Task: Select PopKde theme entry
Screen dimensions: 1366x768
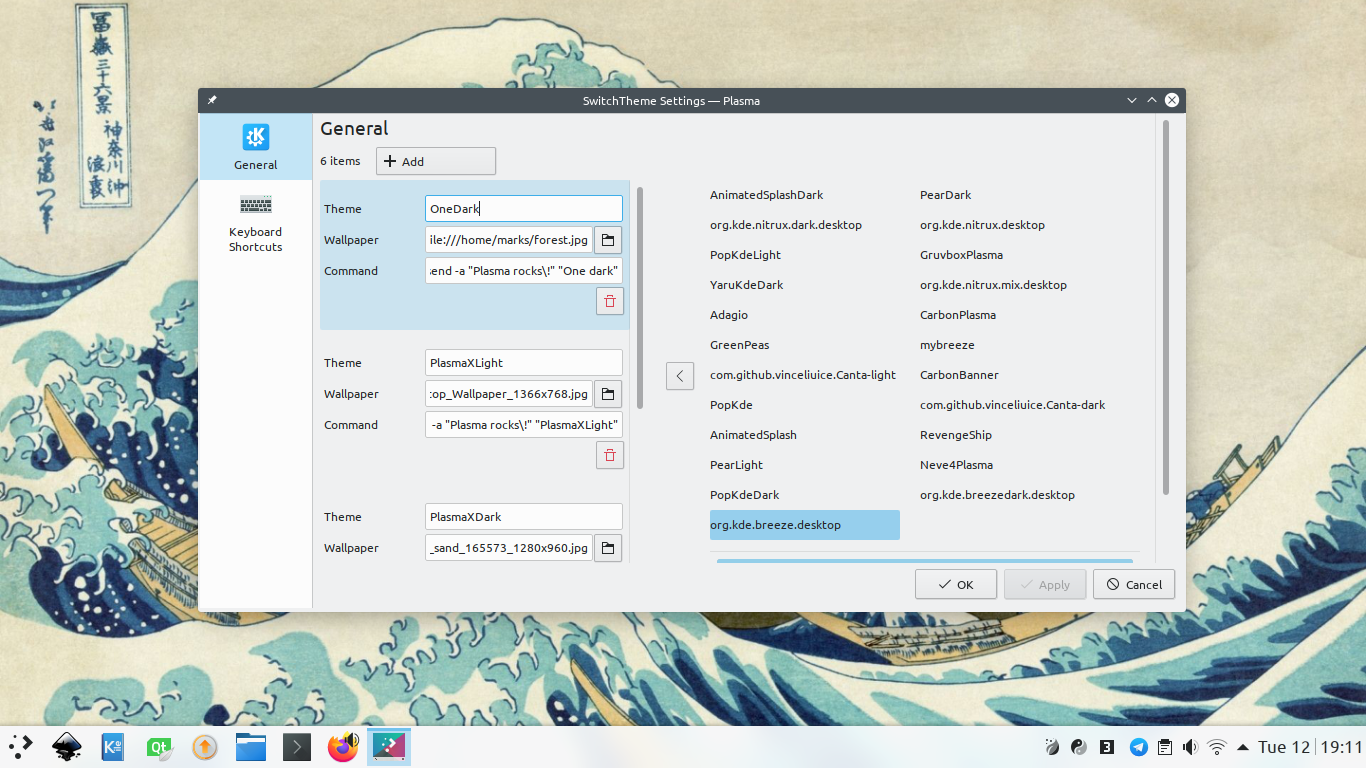Action: (731, 405)
